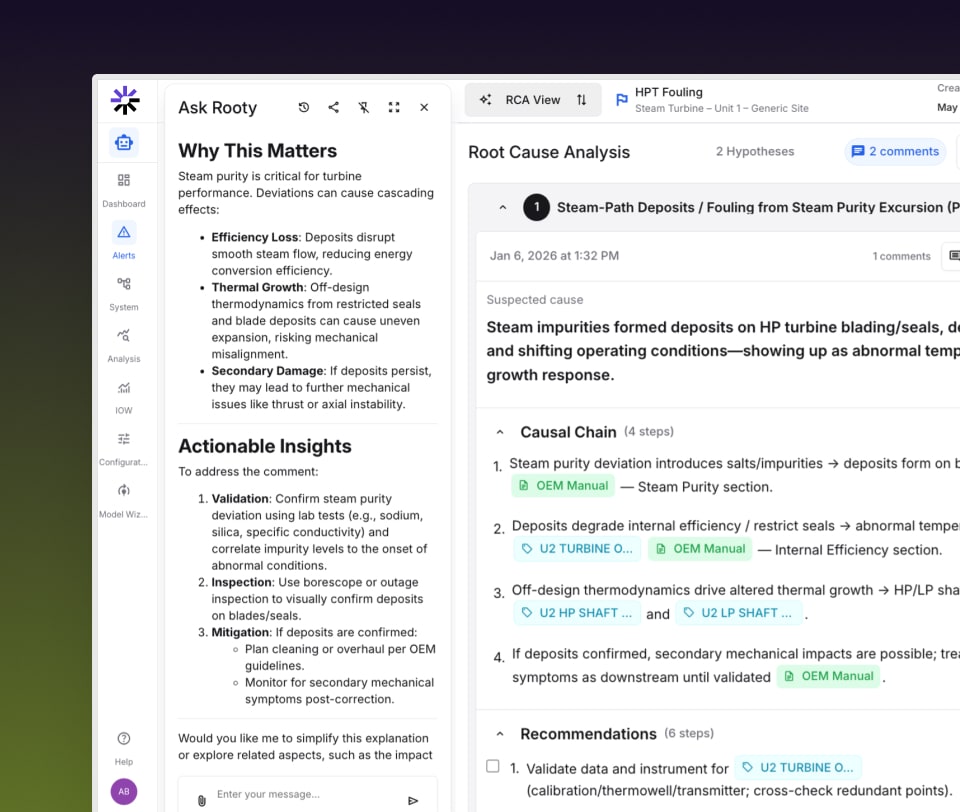Open the Alerts sidebar item
This screenshot has height=812, width=960.
[124, 241]
